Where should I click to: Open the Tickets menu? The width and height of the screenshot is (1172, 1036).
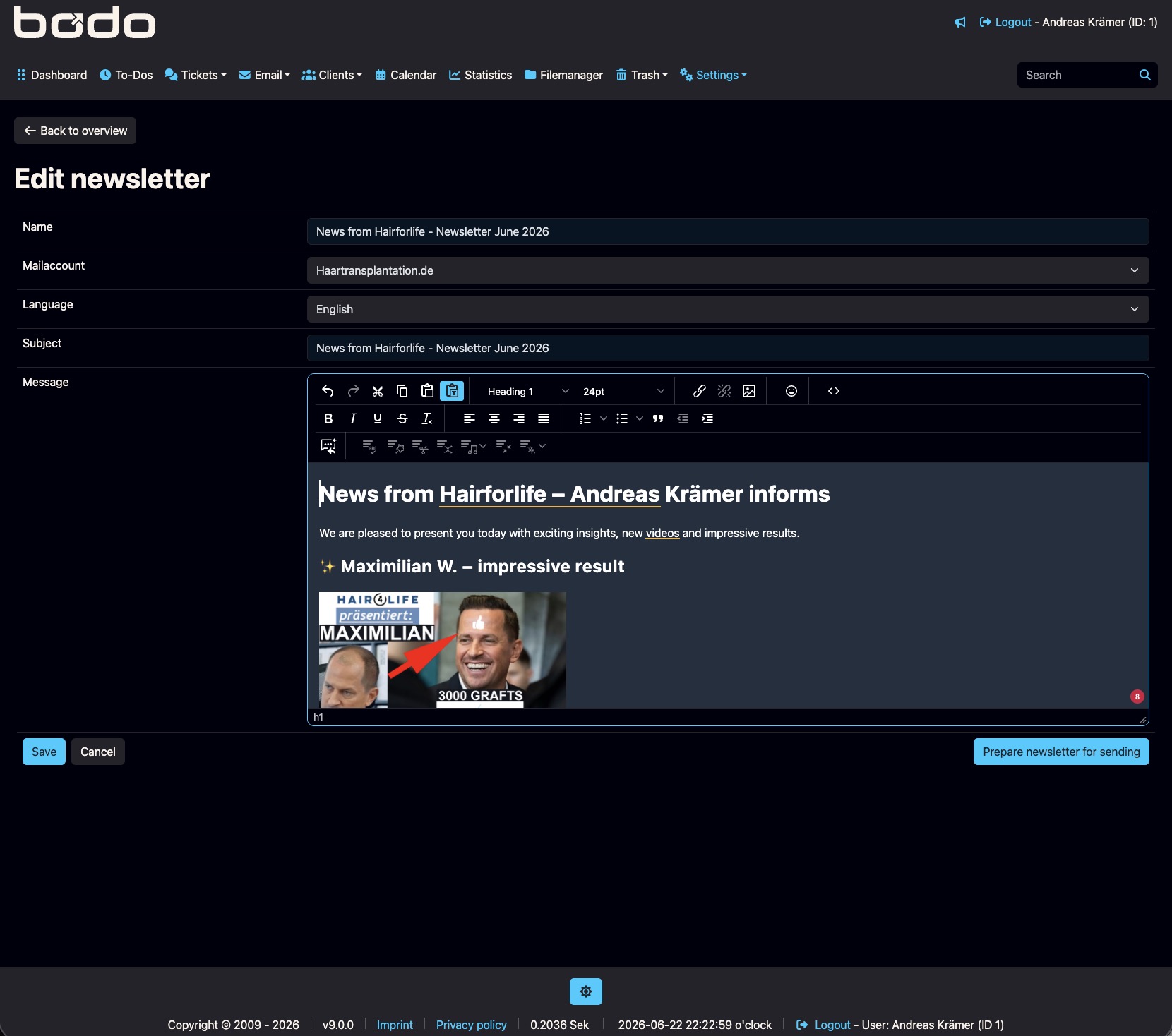[x=196, y=75]
